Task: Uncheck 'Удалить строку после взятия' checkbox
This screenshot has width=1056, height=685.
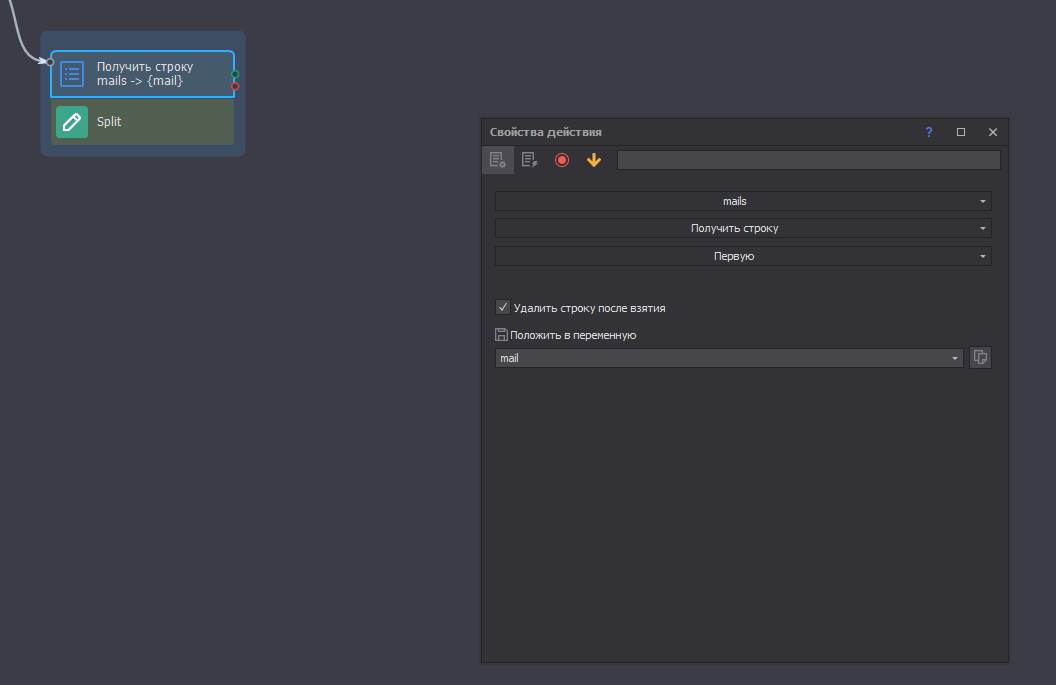Action: pyautogui.click(x=503, y=308)
